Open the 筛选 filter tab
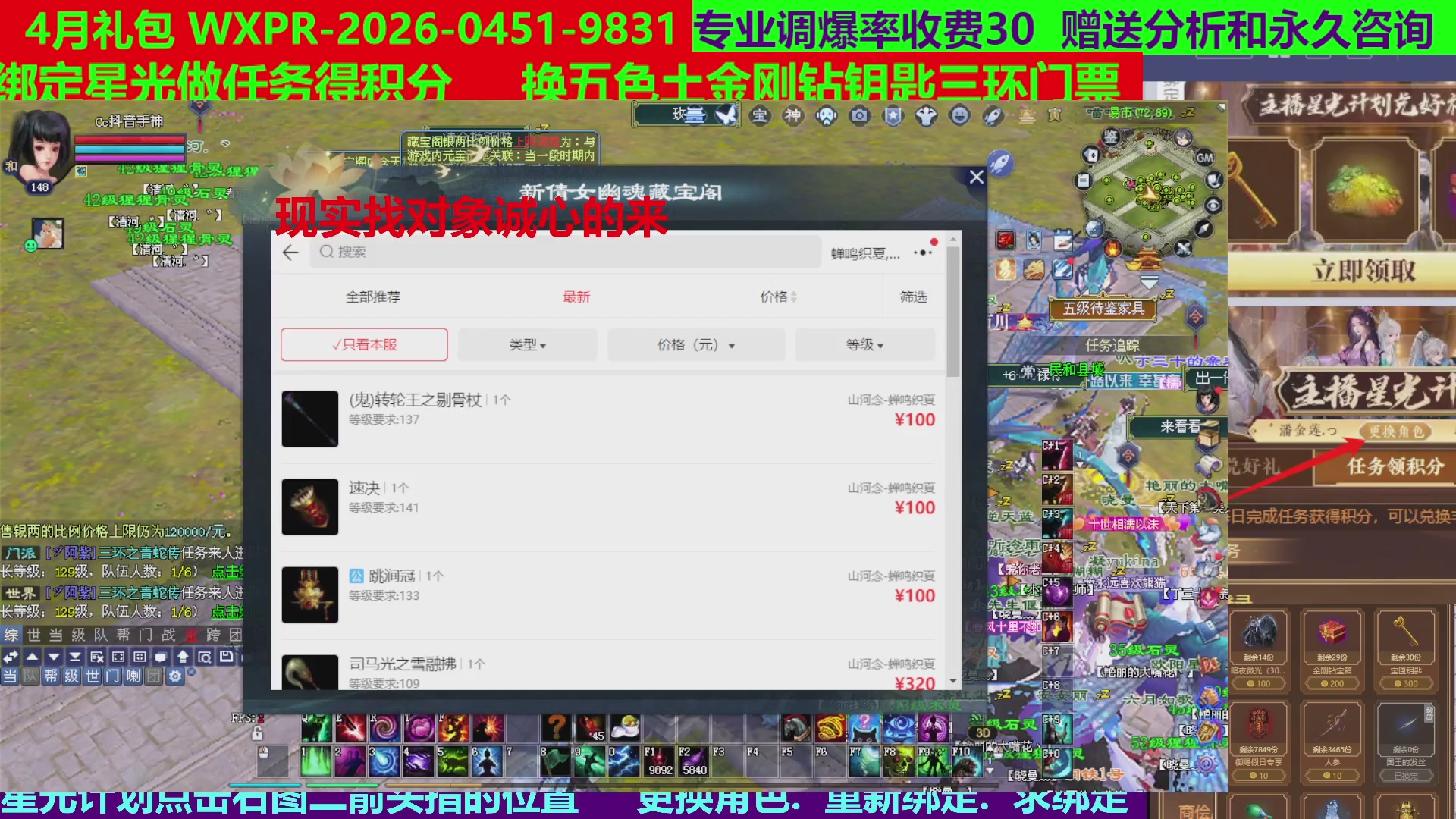Image resolution: width=1456 pixels, height=819 pixels. 914,297
